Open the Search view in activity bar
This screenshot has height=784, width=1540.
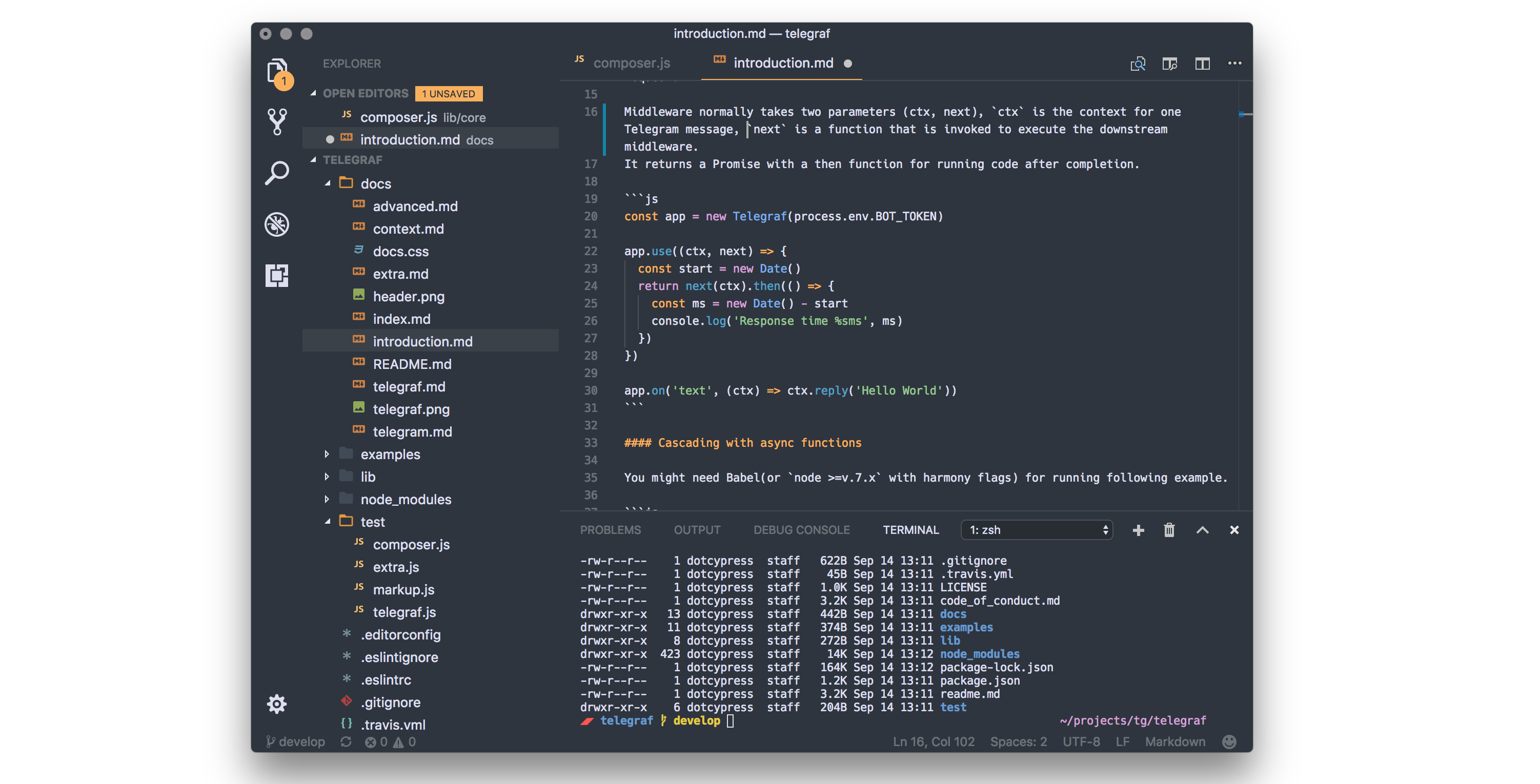point(277,173)
